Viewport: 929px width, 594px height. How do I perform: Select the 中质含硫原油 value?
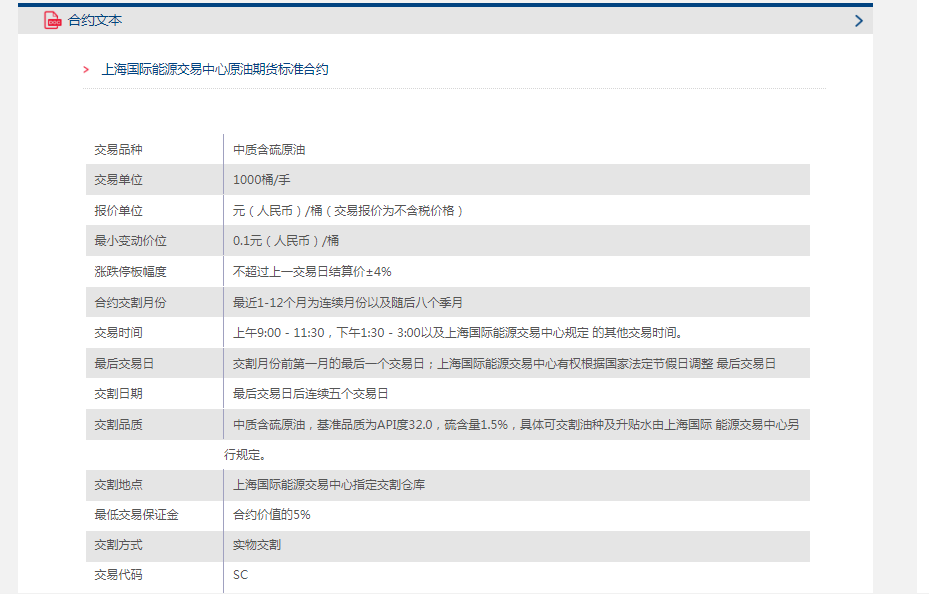(269, 150)
